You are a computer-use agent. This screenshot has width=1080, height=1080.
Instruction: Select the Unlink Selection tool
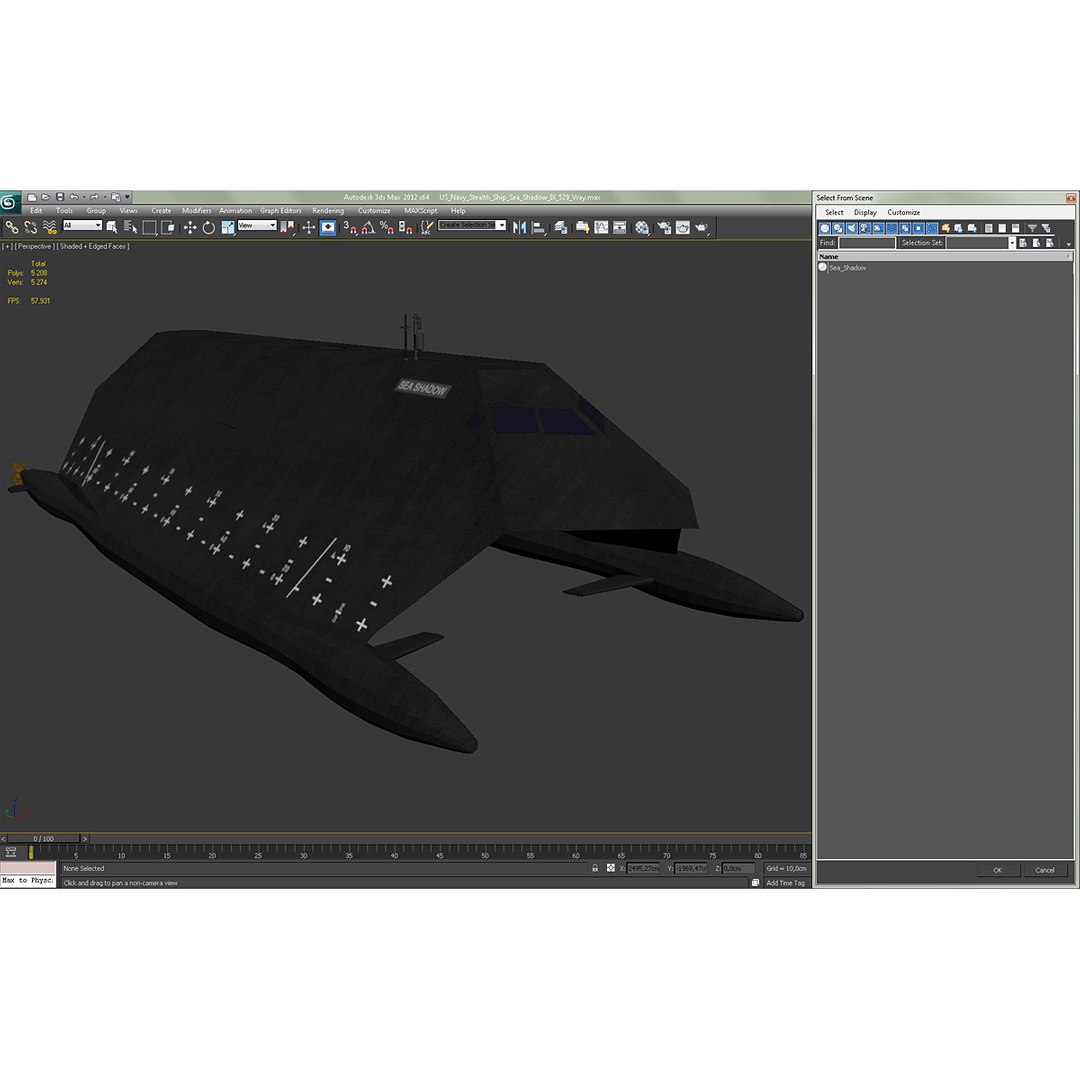[31, 227]
